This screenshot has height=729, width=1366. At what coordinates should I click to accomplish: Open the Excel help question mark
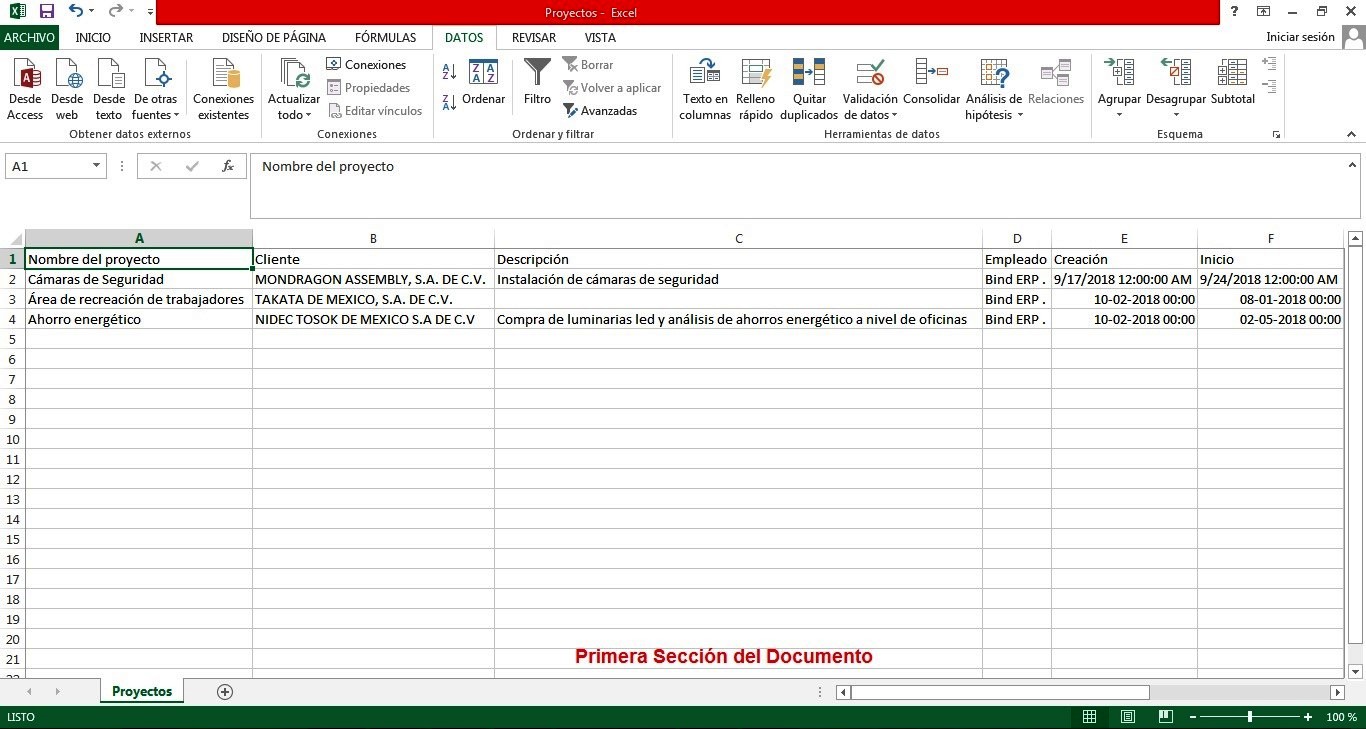[1235, 11]
